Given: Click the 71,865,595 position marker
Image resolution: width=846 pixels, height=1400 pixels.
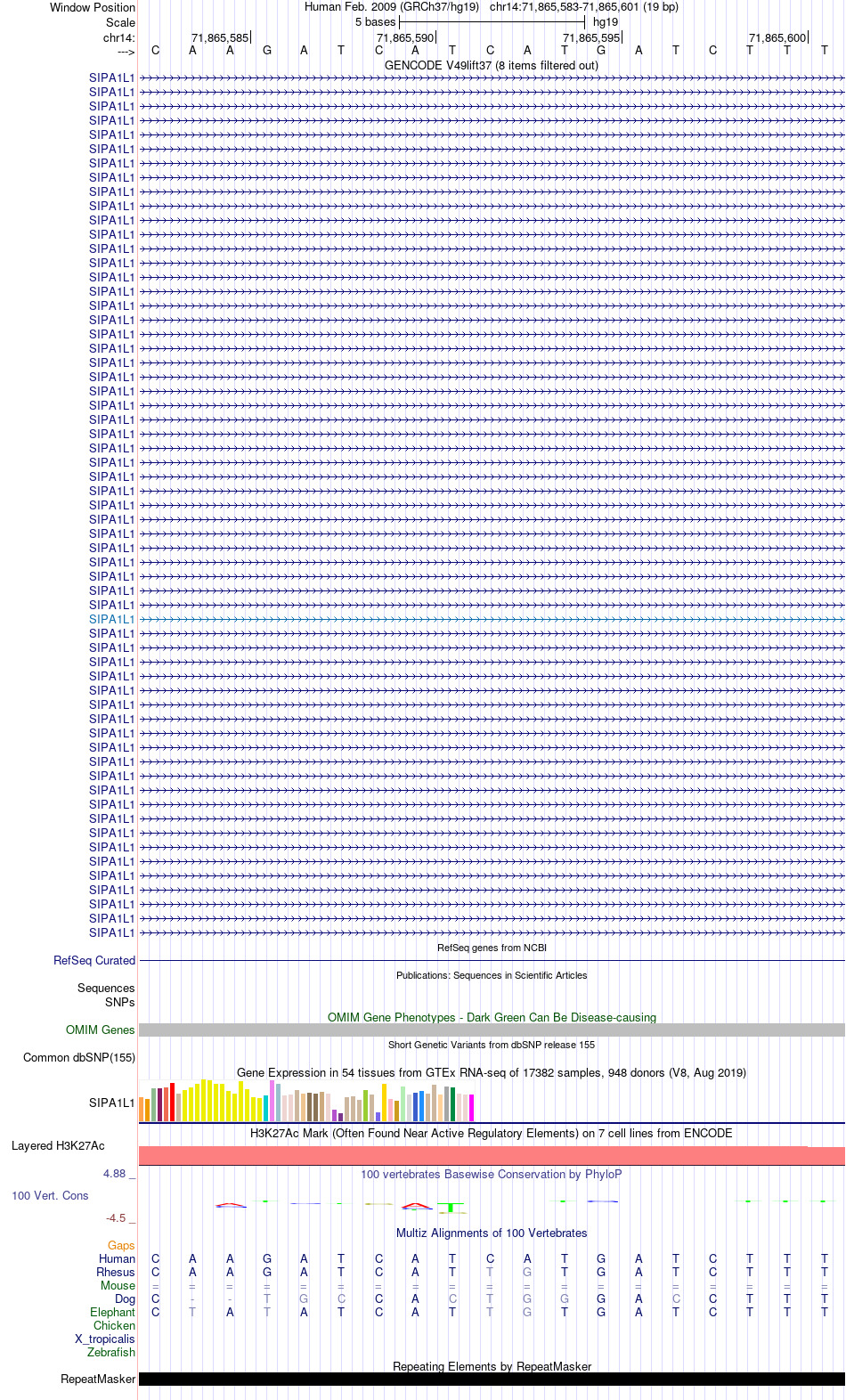Looking at the screenshot, I should [591, 37].
